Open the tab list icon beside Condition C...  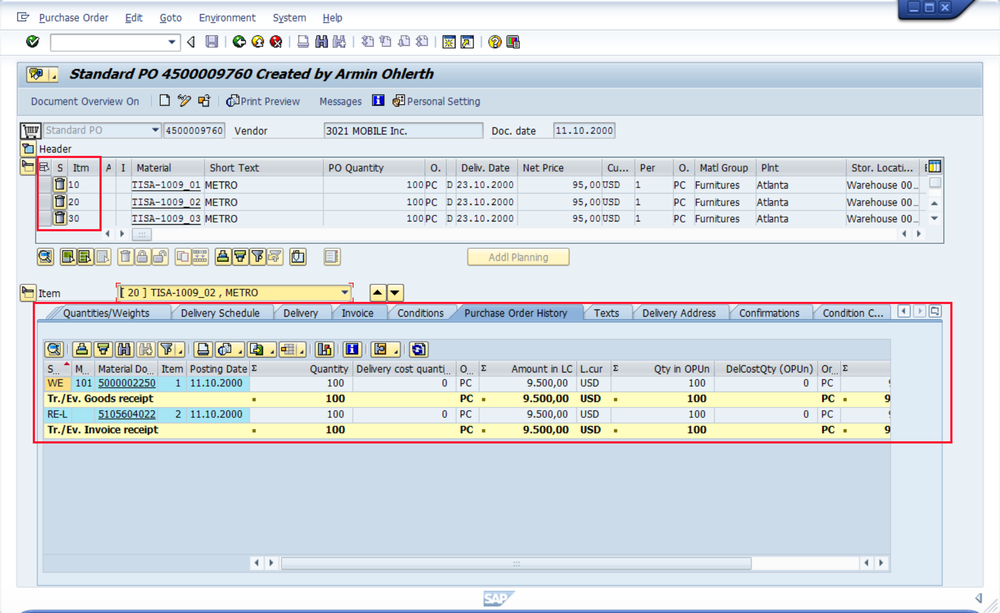(x=935, y=311)
